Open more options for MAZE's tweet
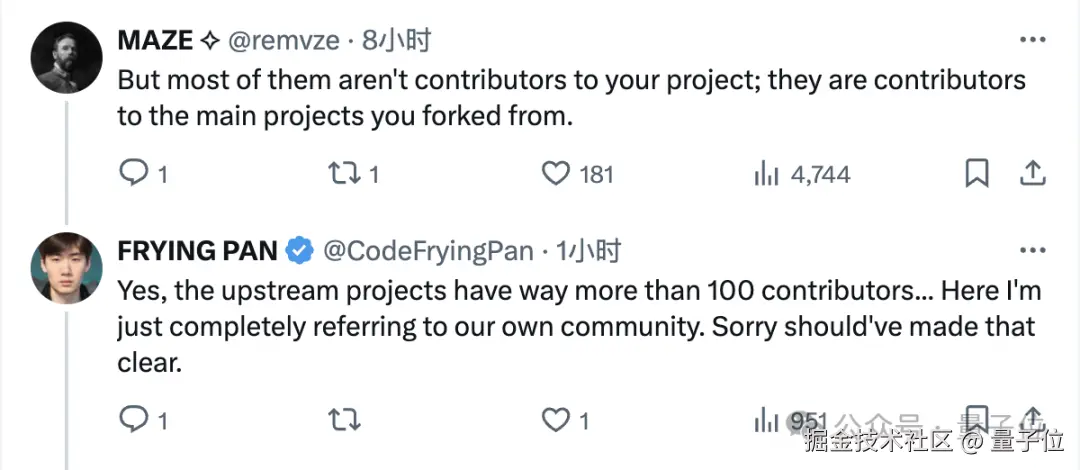1080x470 pixels. pos(1032,41)
